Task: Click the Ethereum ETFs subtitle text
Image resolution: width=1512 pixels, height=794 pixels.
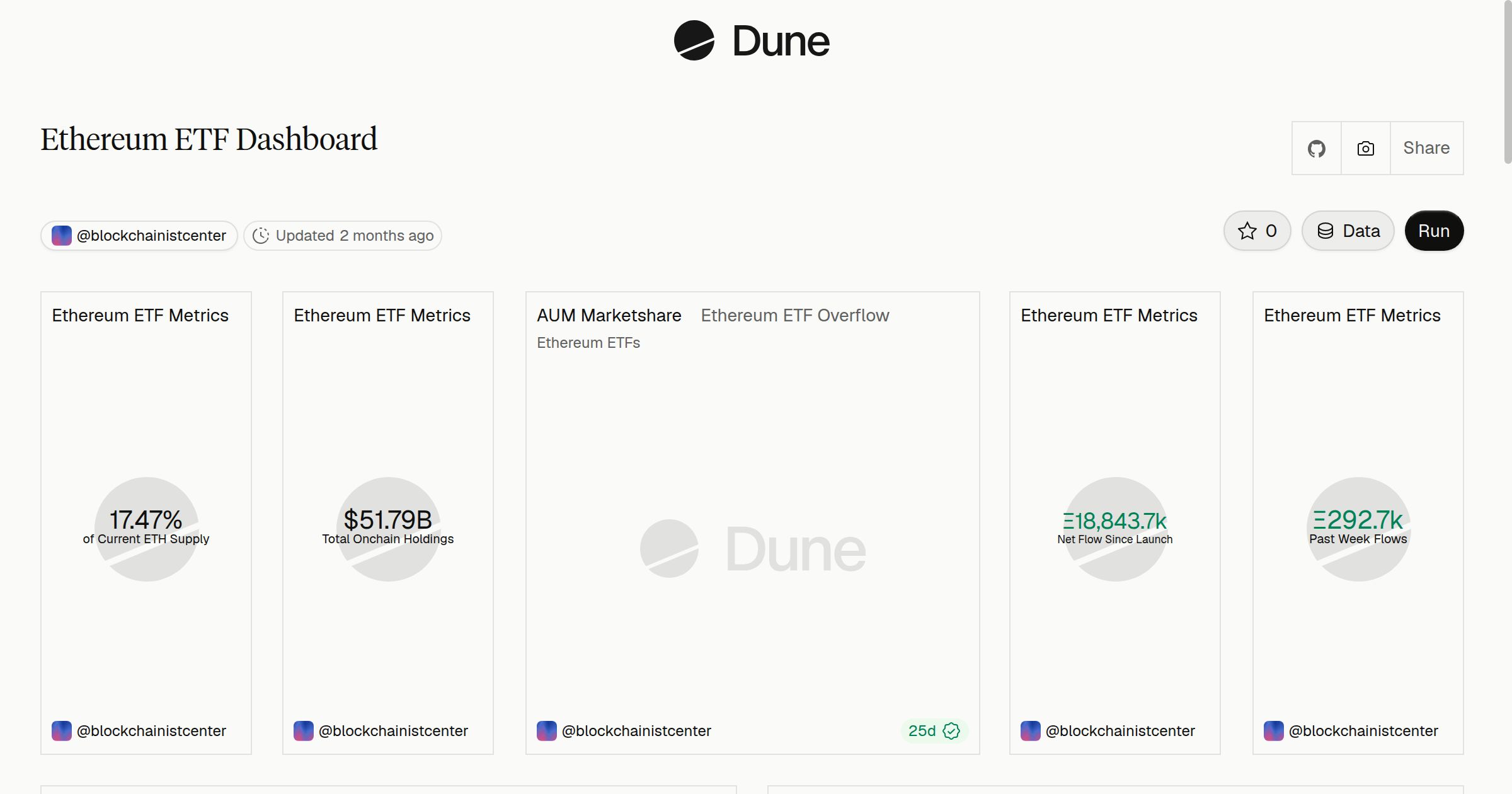Action: click(x=588, y=343)
